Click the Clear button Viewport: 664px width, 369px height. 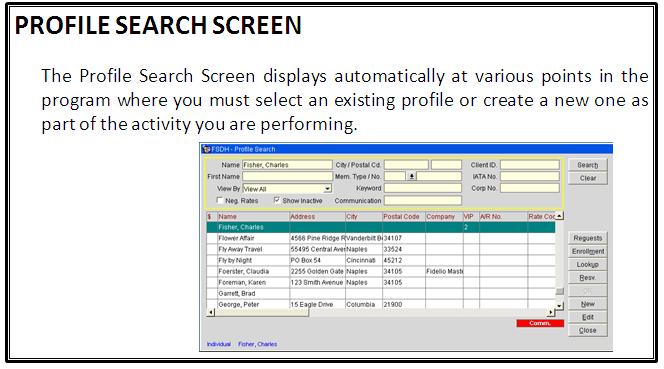[x=587, y=178]
